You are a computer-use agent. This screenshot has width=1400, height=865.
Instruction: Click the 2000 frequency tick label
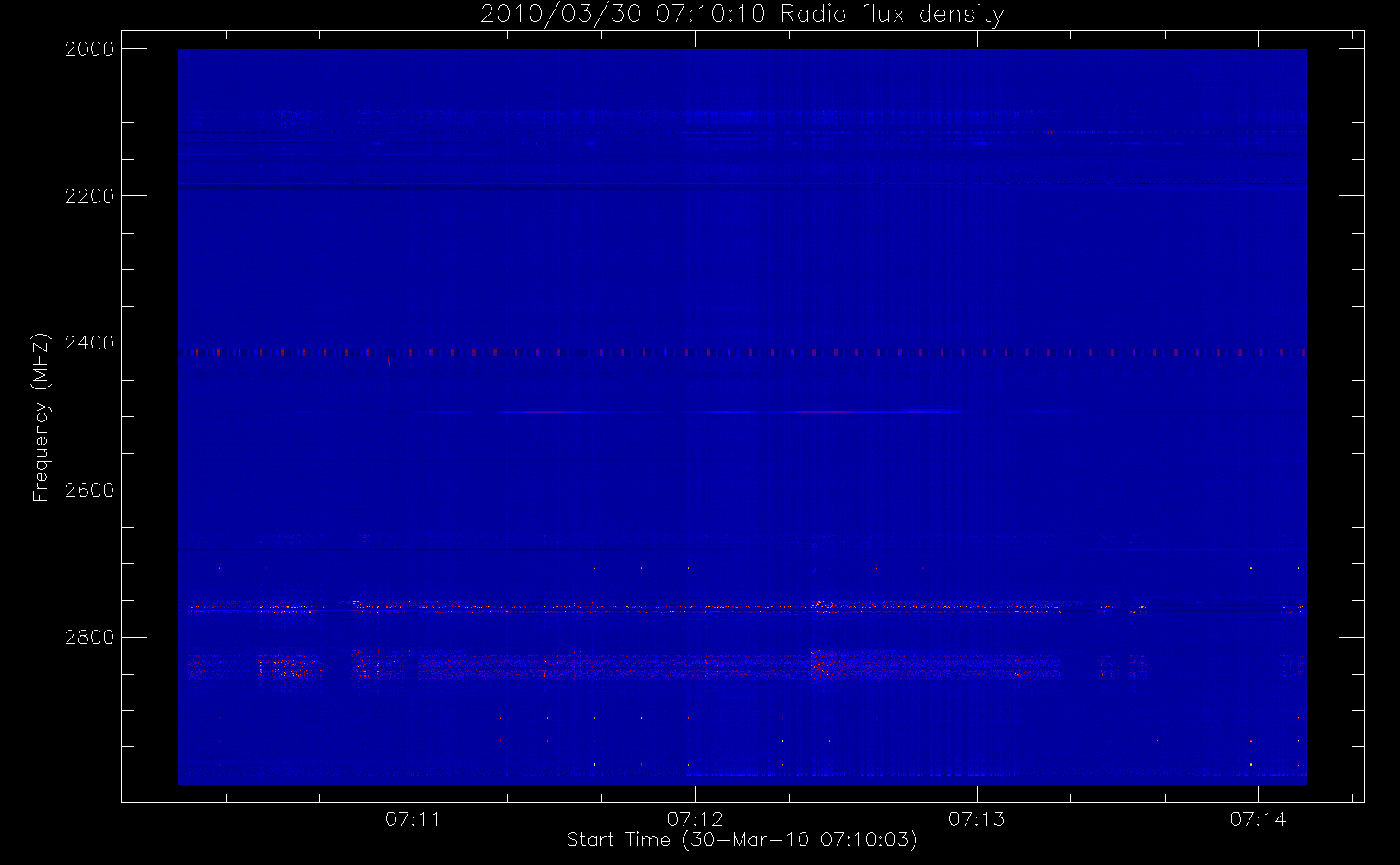click(90, 49)
